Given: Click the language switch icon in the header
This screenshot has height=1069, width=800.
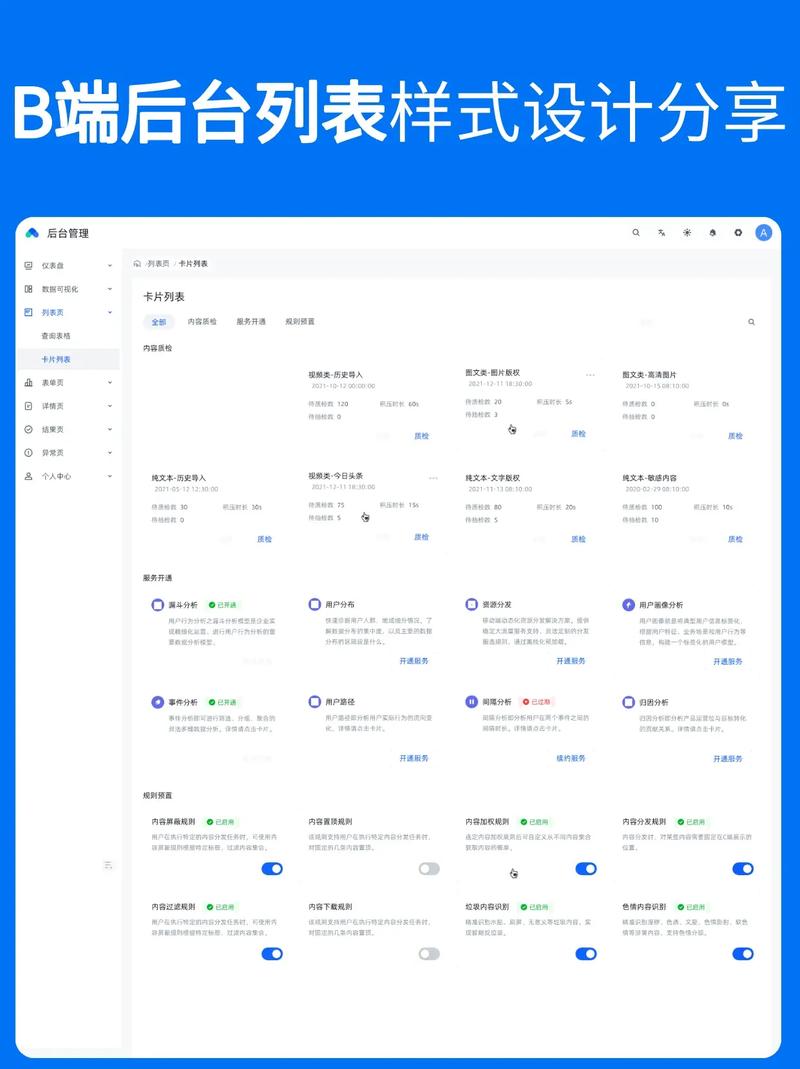Looking at the screenshot, I should (x=661, y=232).
